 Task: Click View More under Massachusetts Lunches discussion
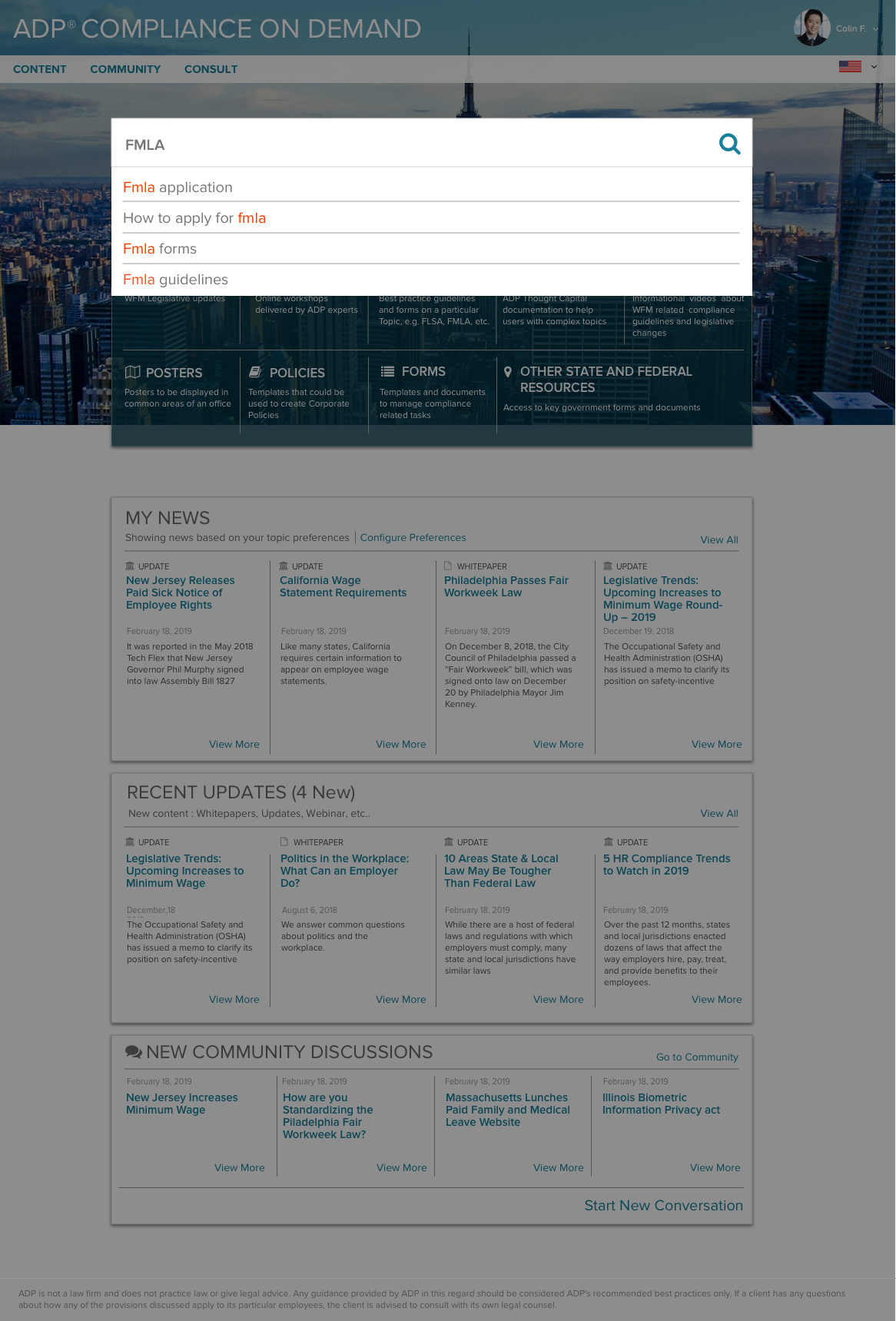pyautogui.click(x=559, y=1168)
